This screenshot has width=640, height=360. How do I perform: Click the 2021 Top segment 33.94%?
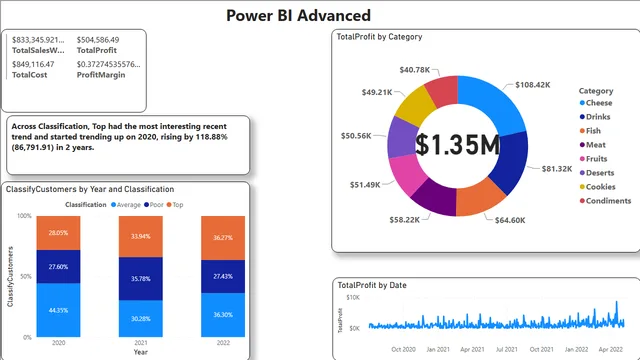(141, 237)
